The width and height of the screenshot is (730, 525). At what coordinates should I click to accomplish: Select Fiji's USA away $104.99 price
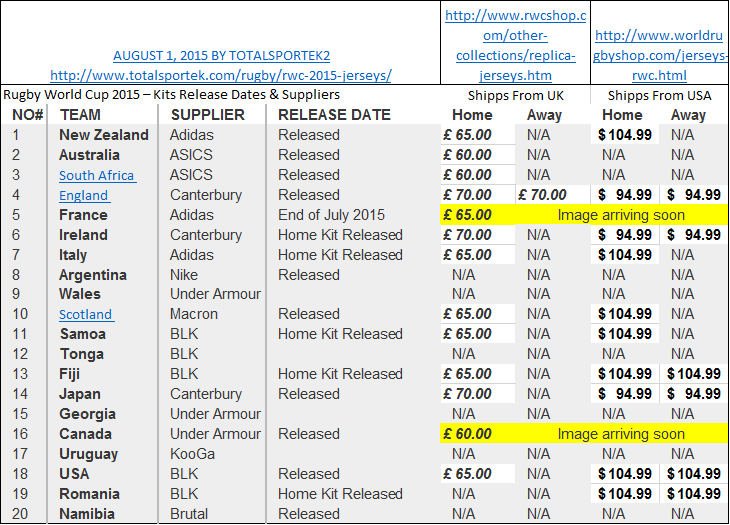[694, 374]
